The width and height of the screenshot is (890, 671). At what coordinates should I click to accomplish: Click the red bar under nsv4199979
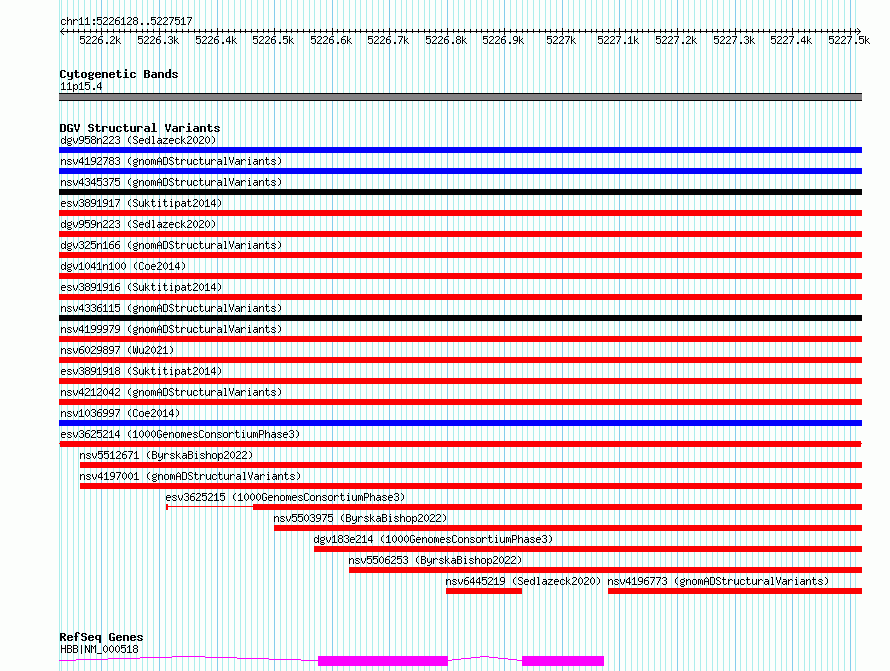click(460, 339)
